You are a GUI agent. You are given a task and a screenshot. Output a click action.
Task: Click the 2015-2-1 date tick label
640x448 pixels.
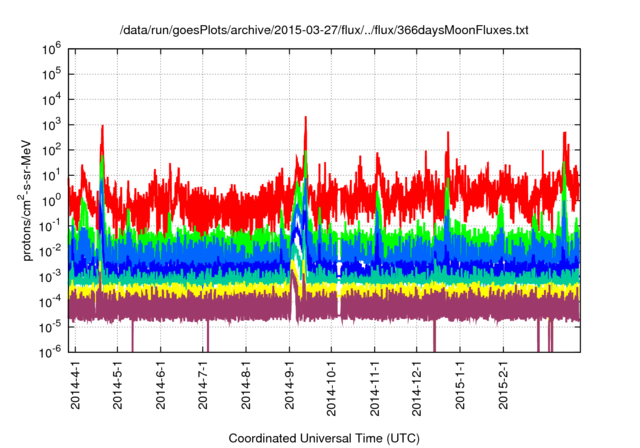tap(502, 384)
